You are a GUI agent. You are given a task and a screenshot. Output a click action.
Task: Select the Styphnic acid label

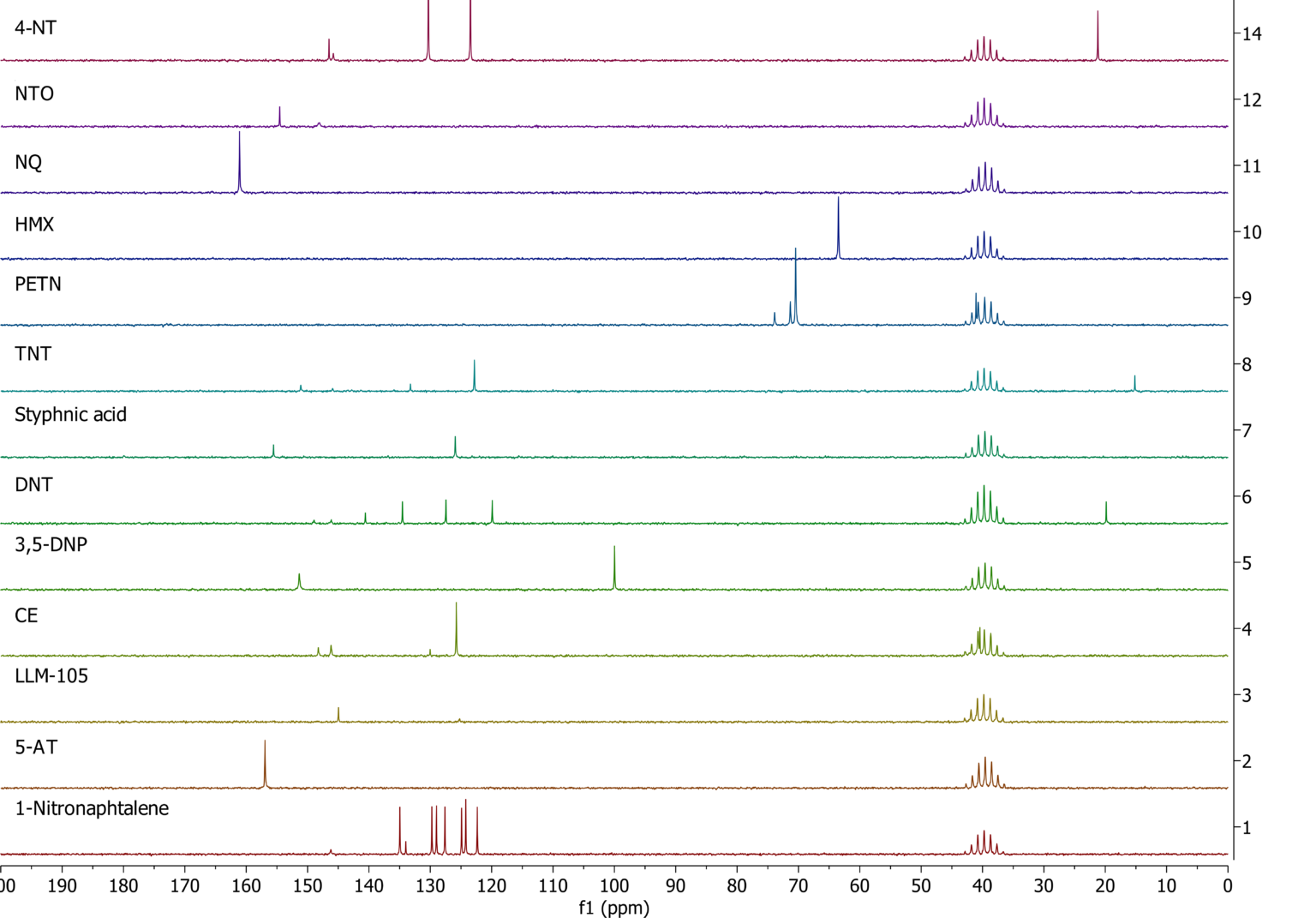[x=70, y=414]
